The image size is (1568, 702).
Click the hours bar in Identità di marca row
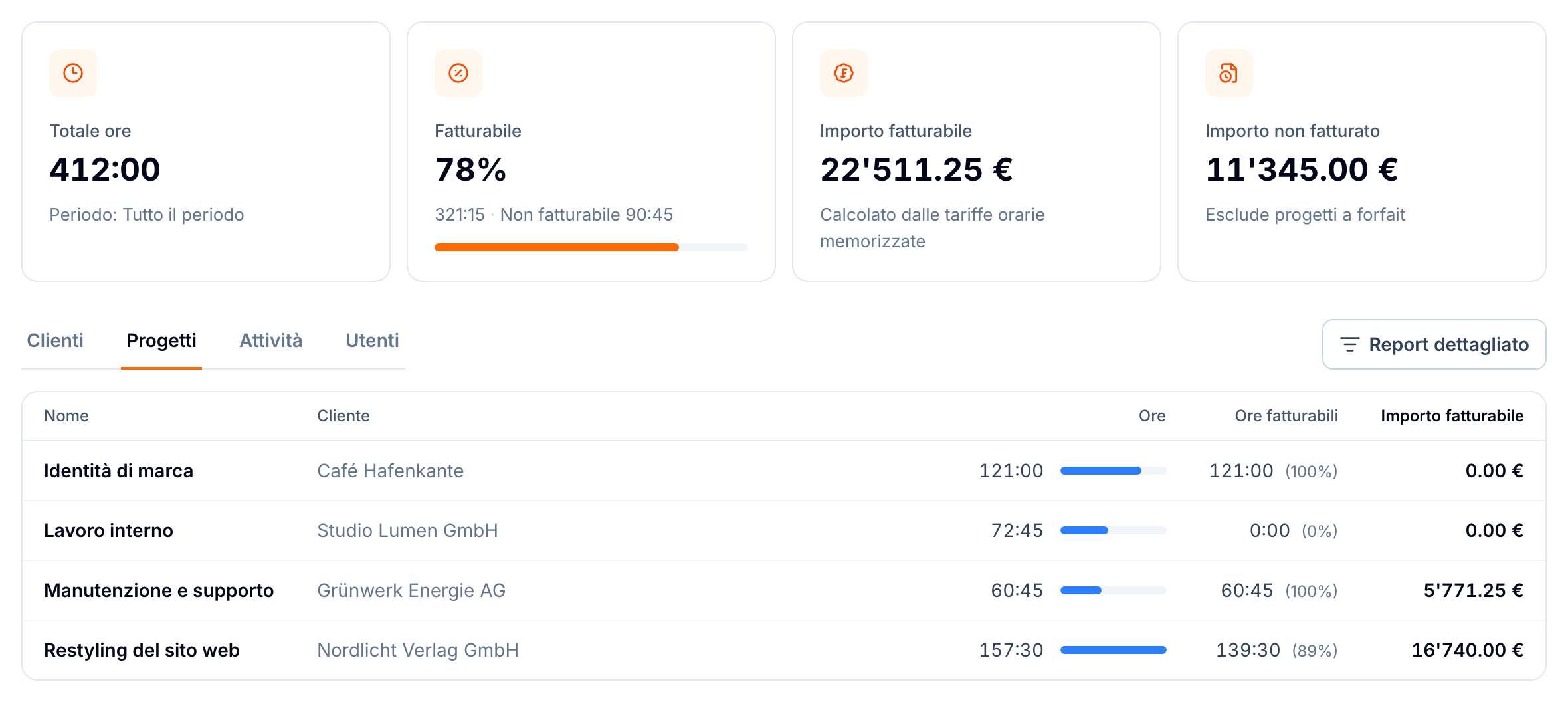1113,471
